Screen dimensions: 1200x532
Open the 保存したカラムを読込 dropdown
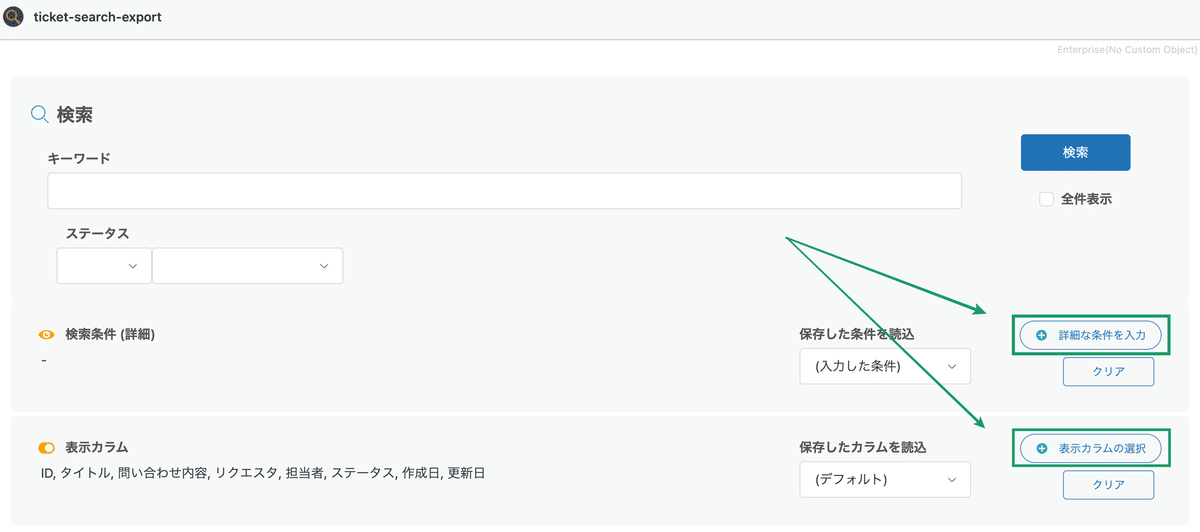[x=885, y=480]
